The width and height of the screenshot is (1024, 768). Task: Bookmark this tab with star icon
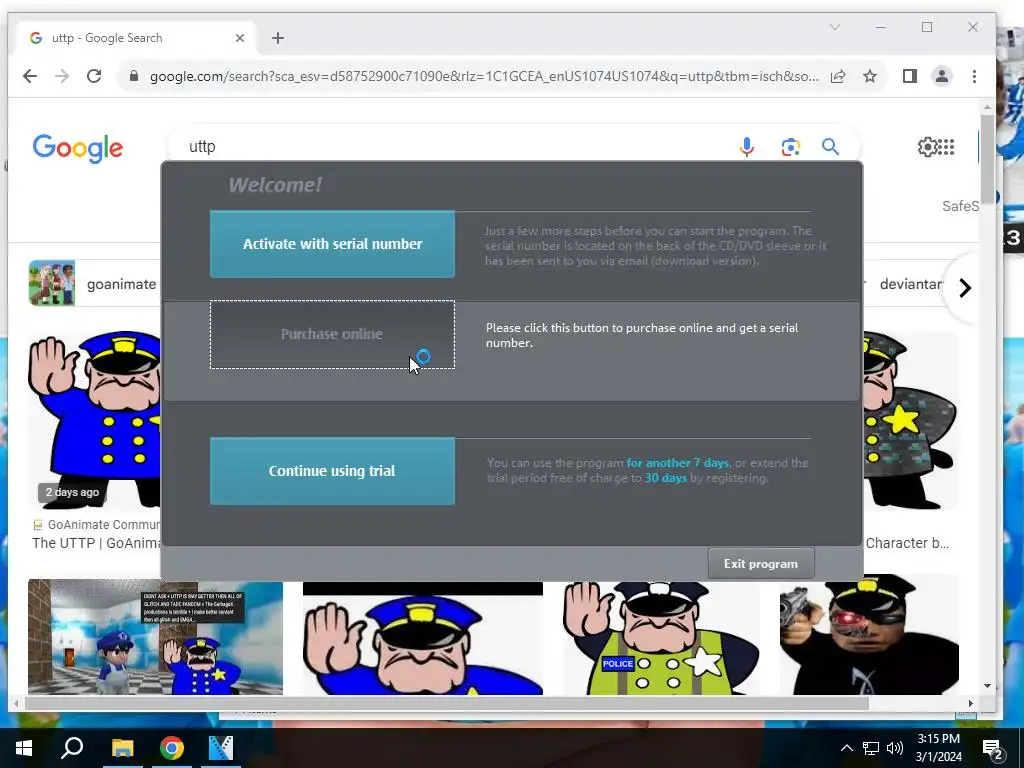pos(870,76)
